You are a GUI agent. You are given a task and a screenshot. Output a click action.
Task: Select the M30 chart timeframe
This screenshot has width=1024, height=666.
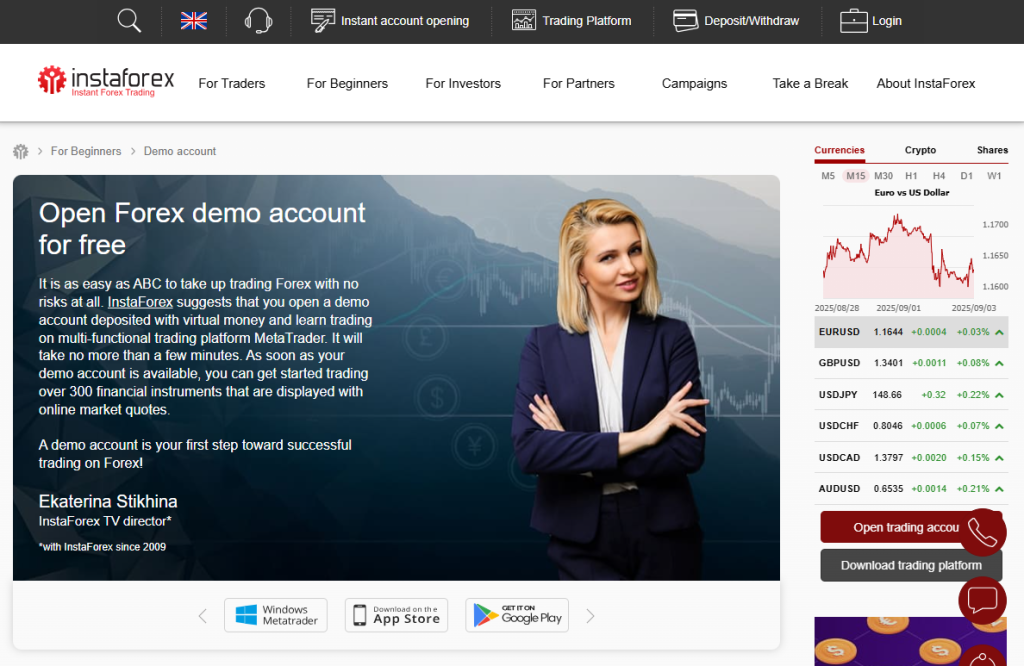[x=883, y=175]
